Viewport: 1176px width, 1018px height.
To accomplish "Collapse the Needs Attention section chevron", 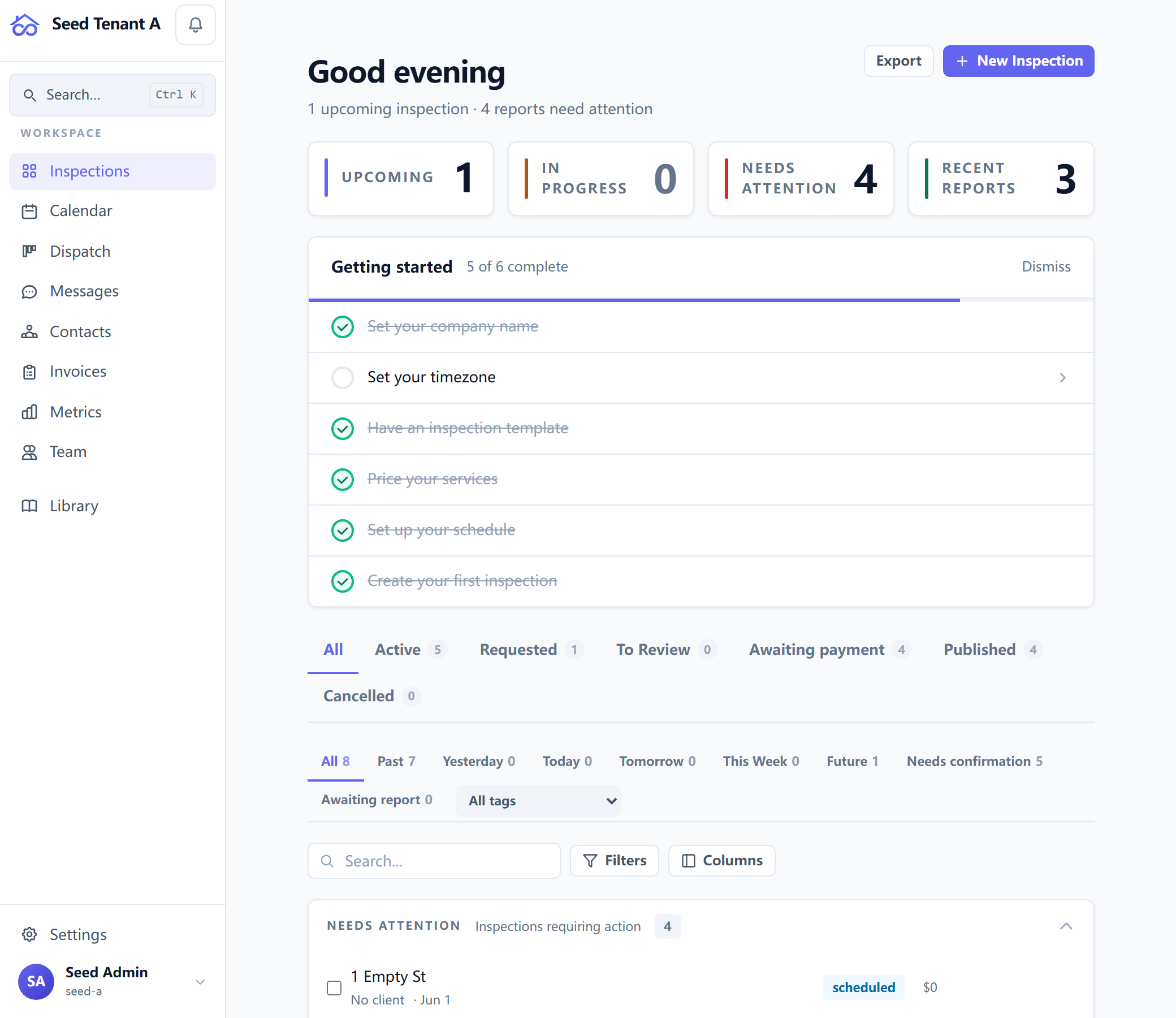I will tap(1066, 926).
